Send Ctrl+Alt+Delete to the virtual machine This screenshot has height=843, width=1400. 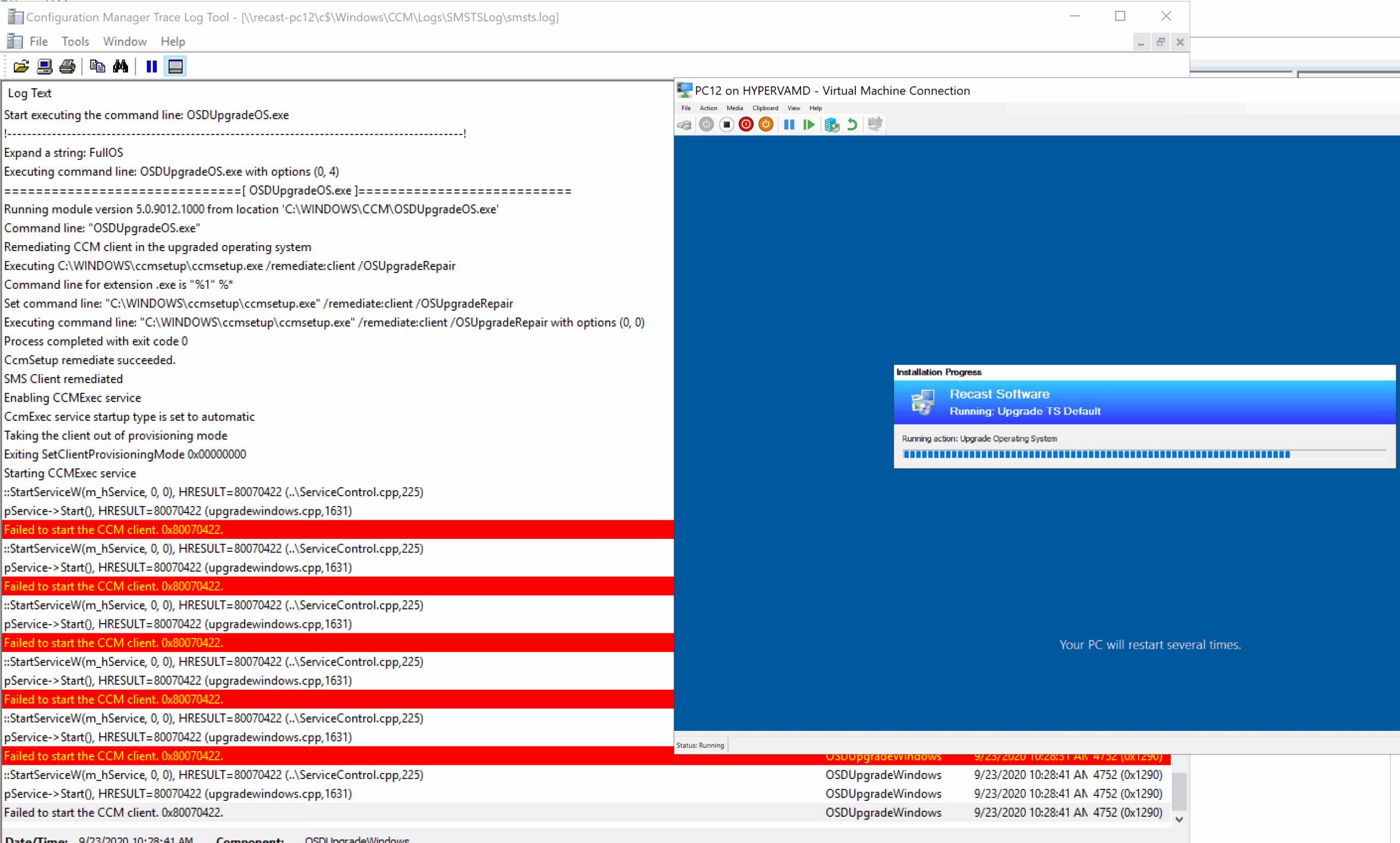point(684,124)
